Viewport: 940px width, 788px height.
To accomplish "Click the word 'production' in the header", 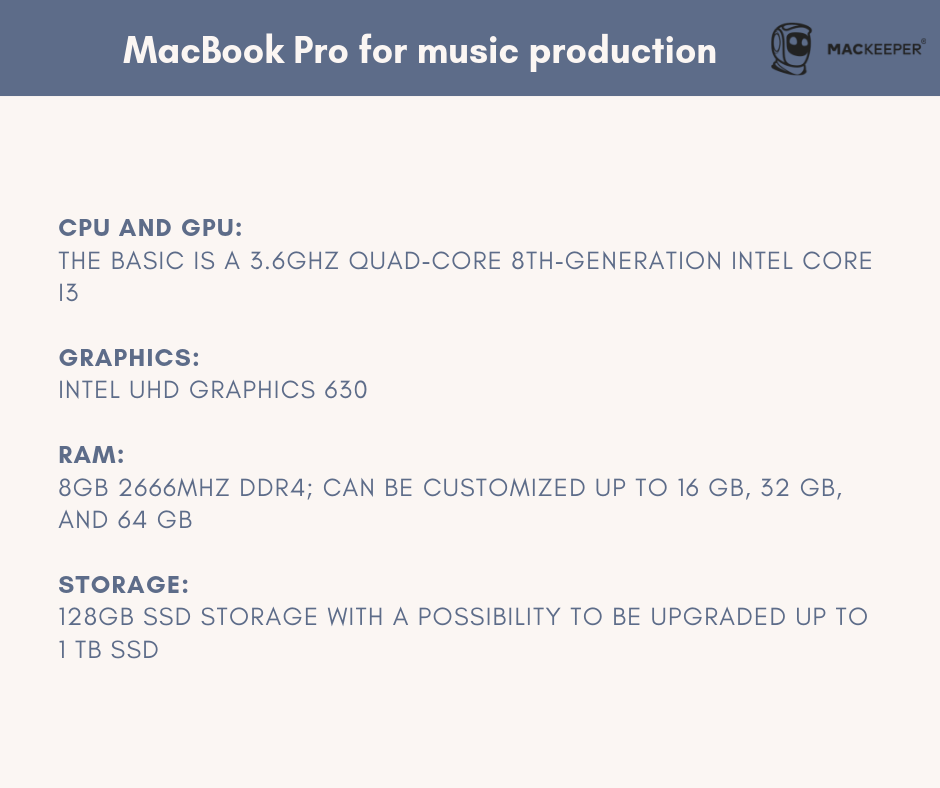I will pos(623,52).
